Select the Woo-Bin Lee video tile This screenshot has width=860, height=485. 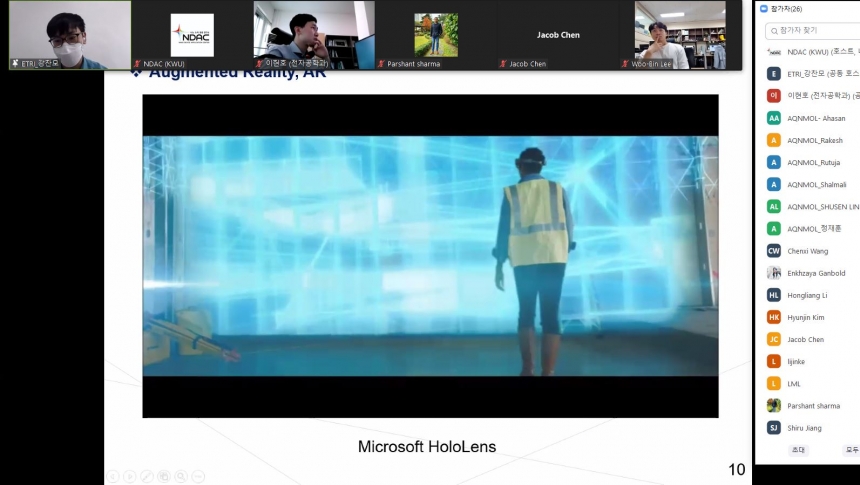click(680, 35)
